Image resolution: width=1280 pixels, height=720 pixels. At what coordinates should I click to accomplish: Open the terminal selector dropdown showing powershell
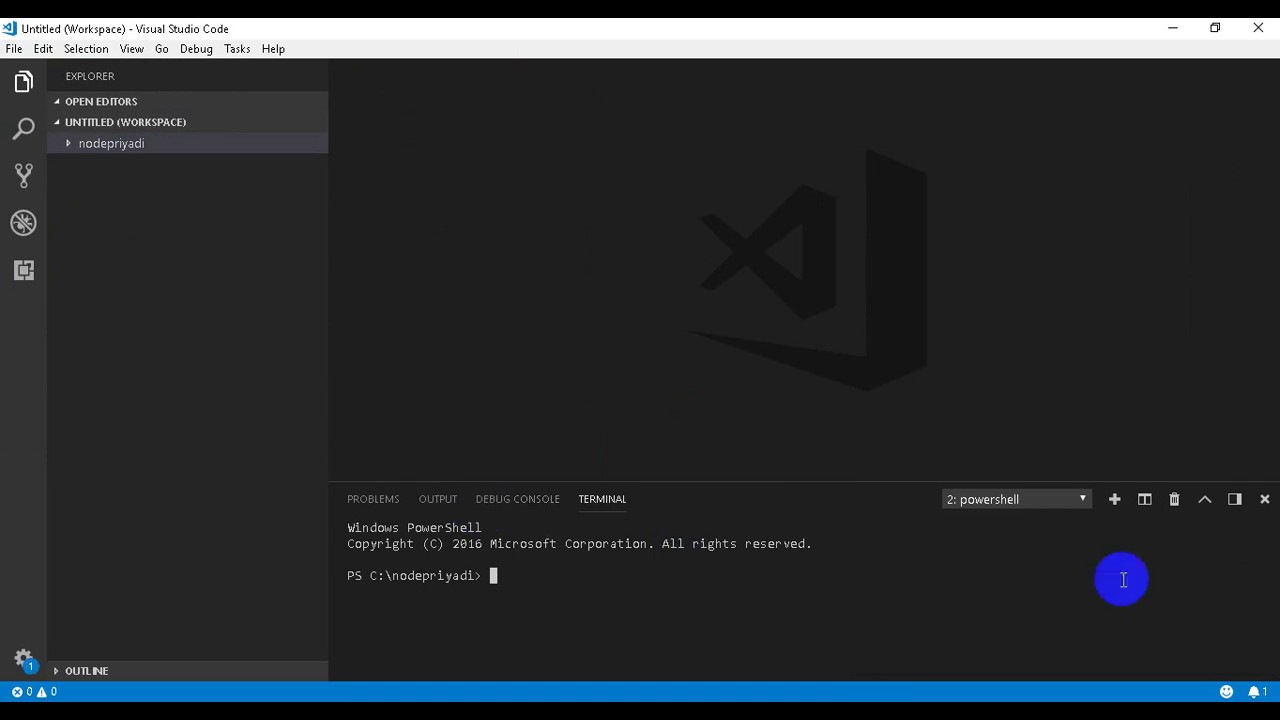[x=1016, y=499]
